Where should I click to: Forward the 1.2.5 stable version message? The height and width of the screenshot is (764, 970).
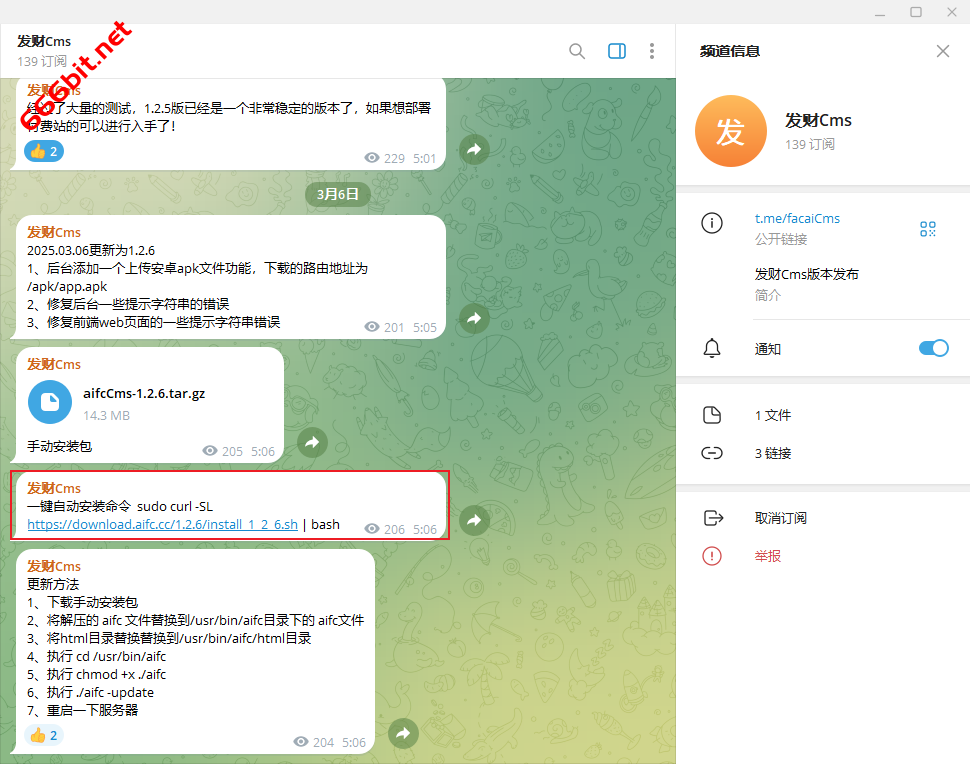click(x=474, y=149)
